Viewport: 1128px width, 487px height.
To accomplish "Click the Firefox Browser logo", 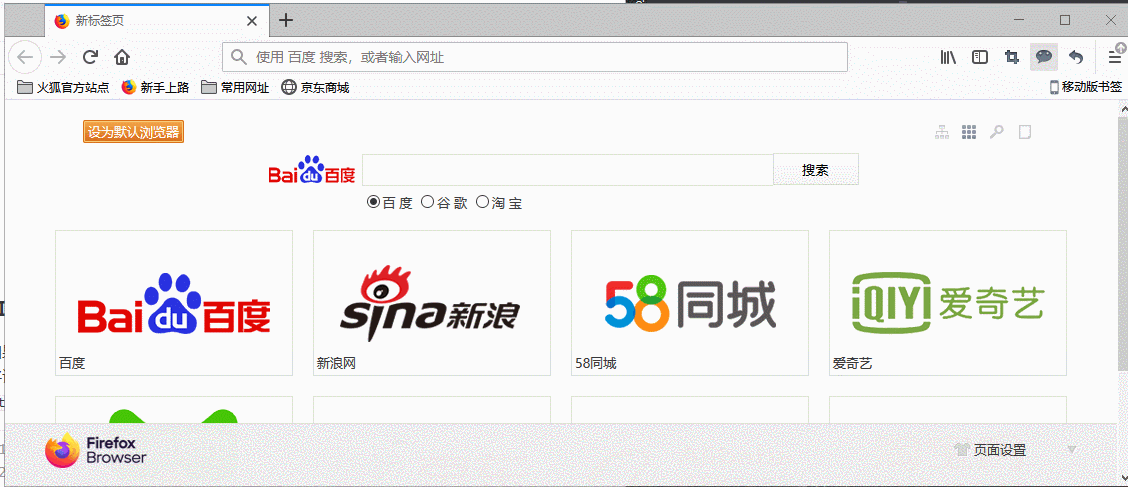I will (96, 450).
